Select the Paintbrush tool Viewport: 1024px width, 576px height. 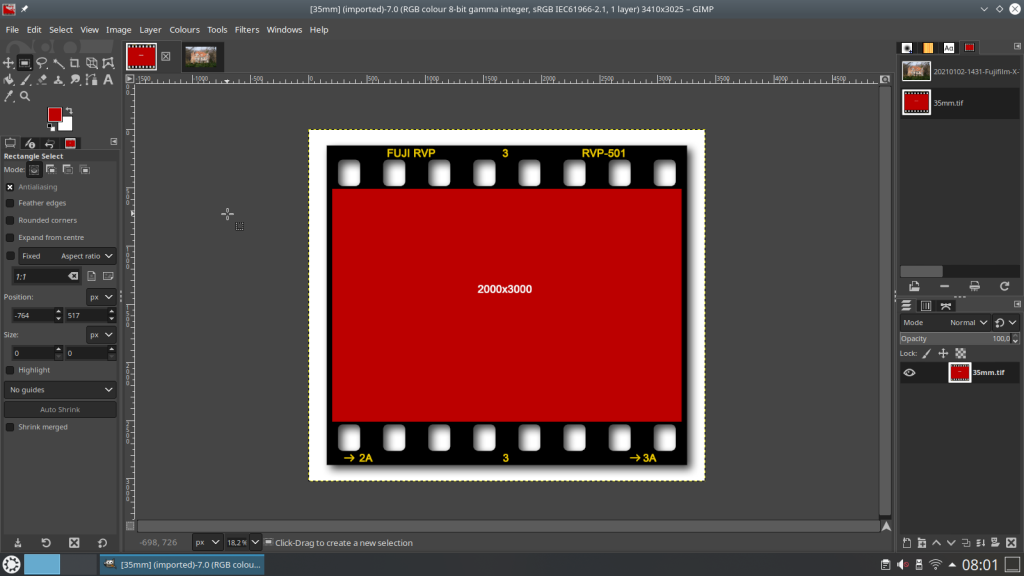(x=25, y=80)
